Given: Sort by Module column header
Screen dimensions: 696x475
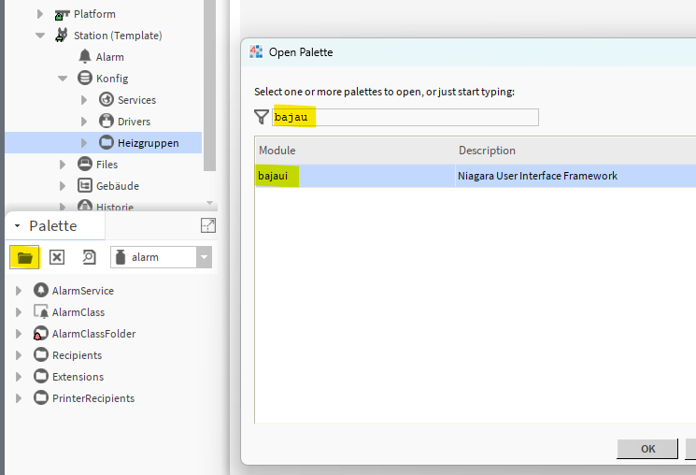Looking at the screenshot, I should click(x=355, y=150).
